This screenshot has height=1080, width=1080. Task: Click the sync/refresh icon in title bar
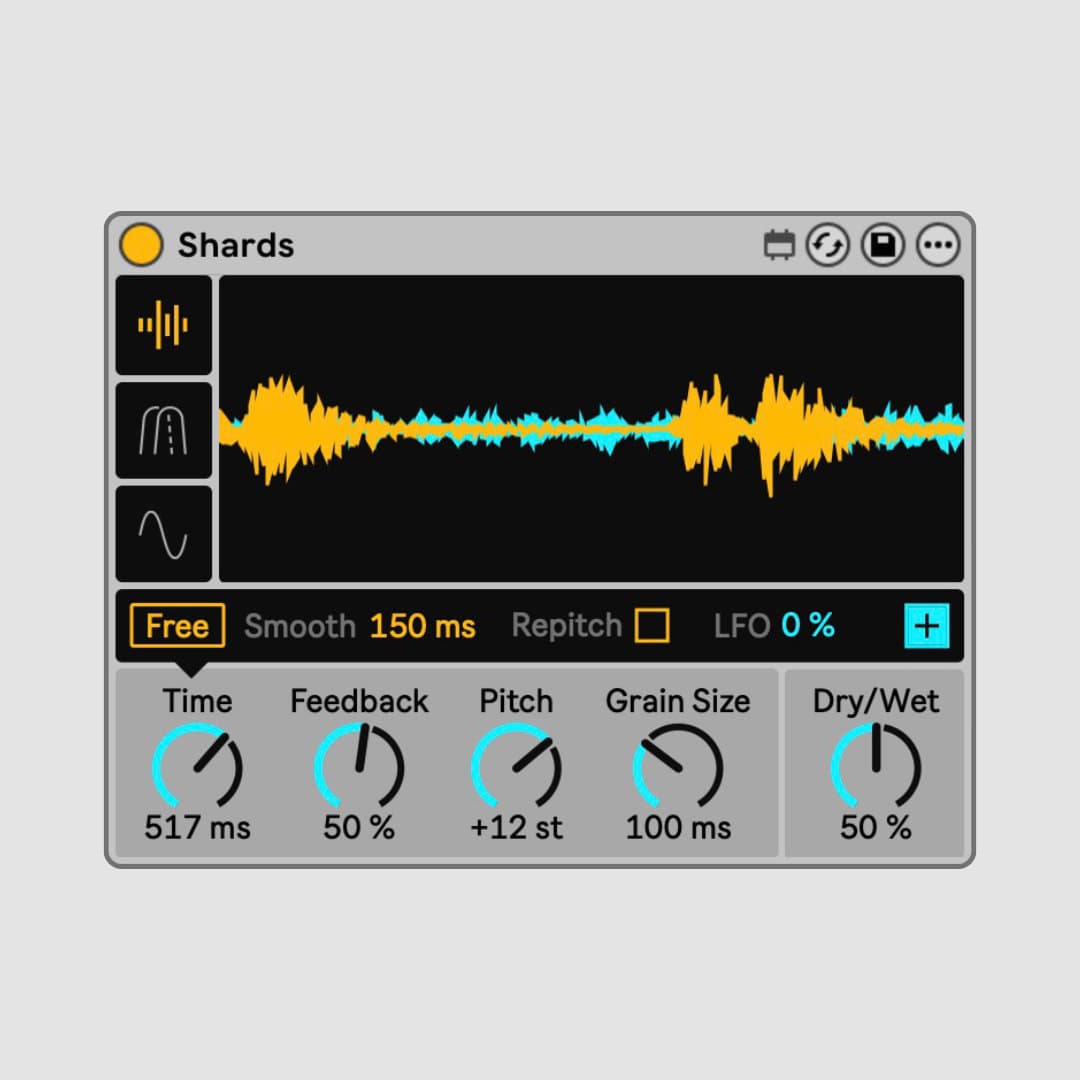(830, 244)
